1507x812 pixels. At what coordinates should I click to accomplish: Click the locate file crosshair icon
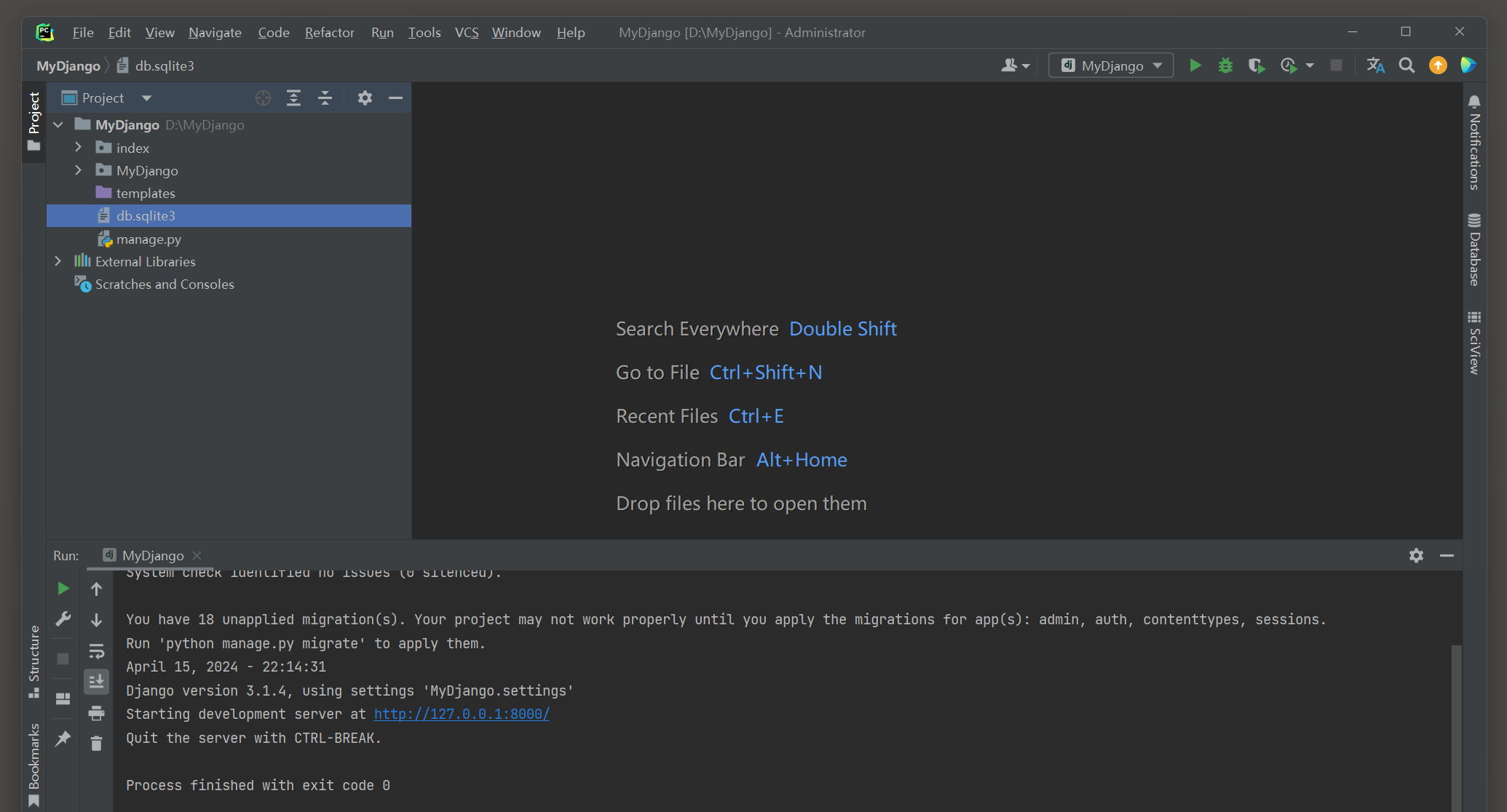263,98
